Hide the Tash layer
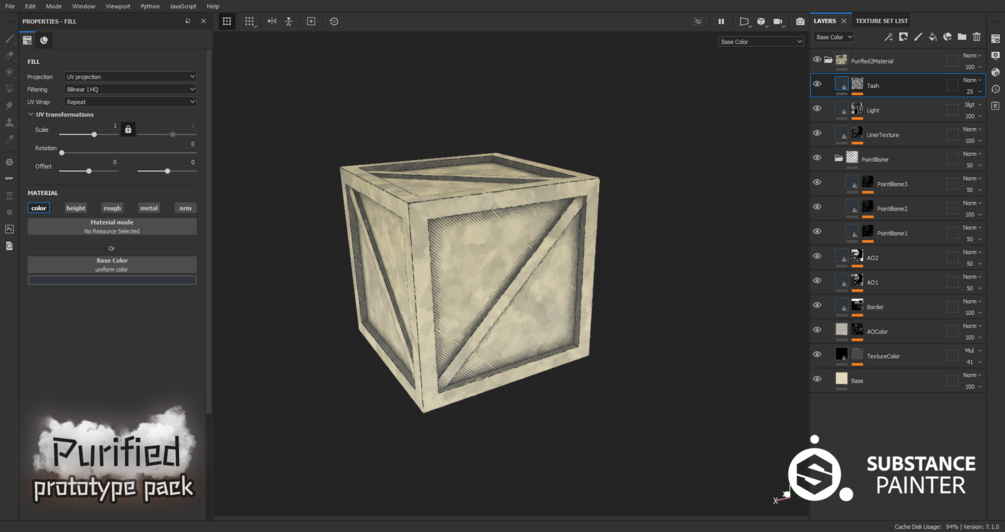The image size is (1005, 532). (x=817, y=84)
